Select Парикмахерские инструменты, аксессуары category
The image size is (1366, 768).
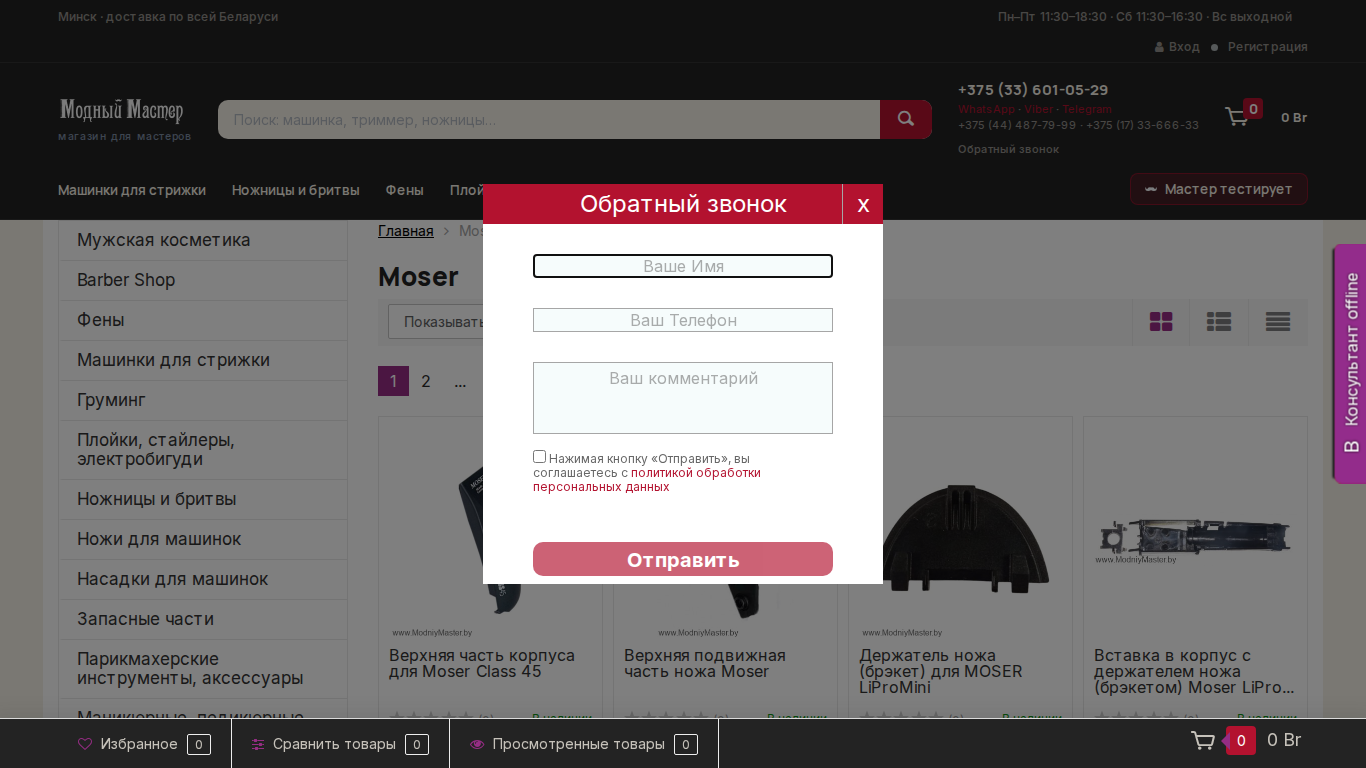pos(203,669)
